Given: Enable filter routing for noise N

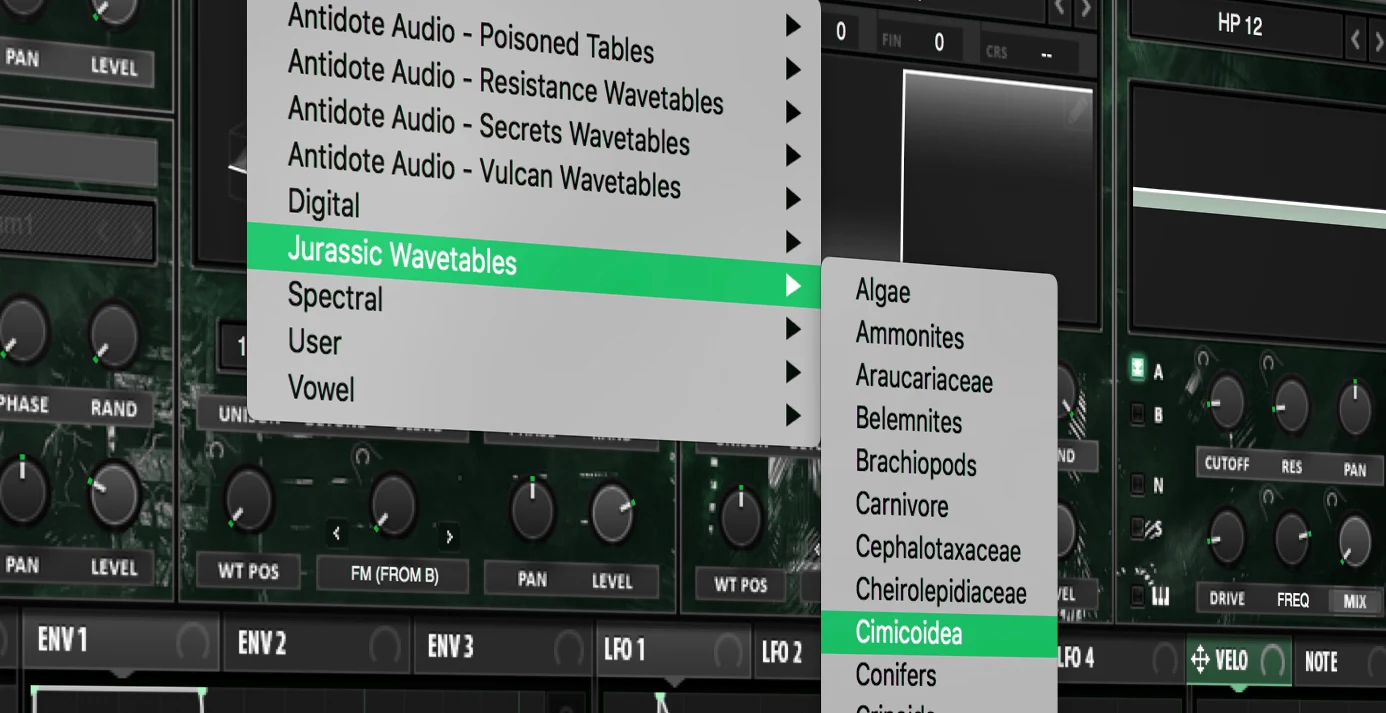Looking at the screenshot, I should 1137,484.
